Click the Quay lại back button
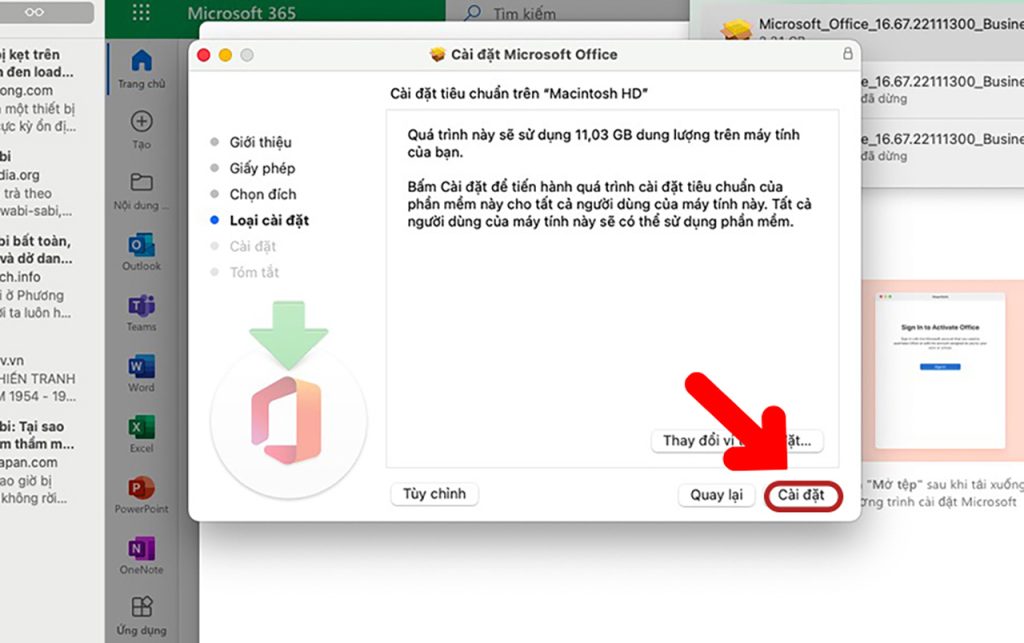This screenshot has width=1024, height=643. [716, 495]
